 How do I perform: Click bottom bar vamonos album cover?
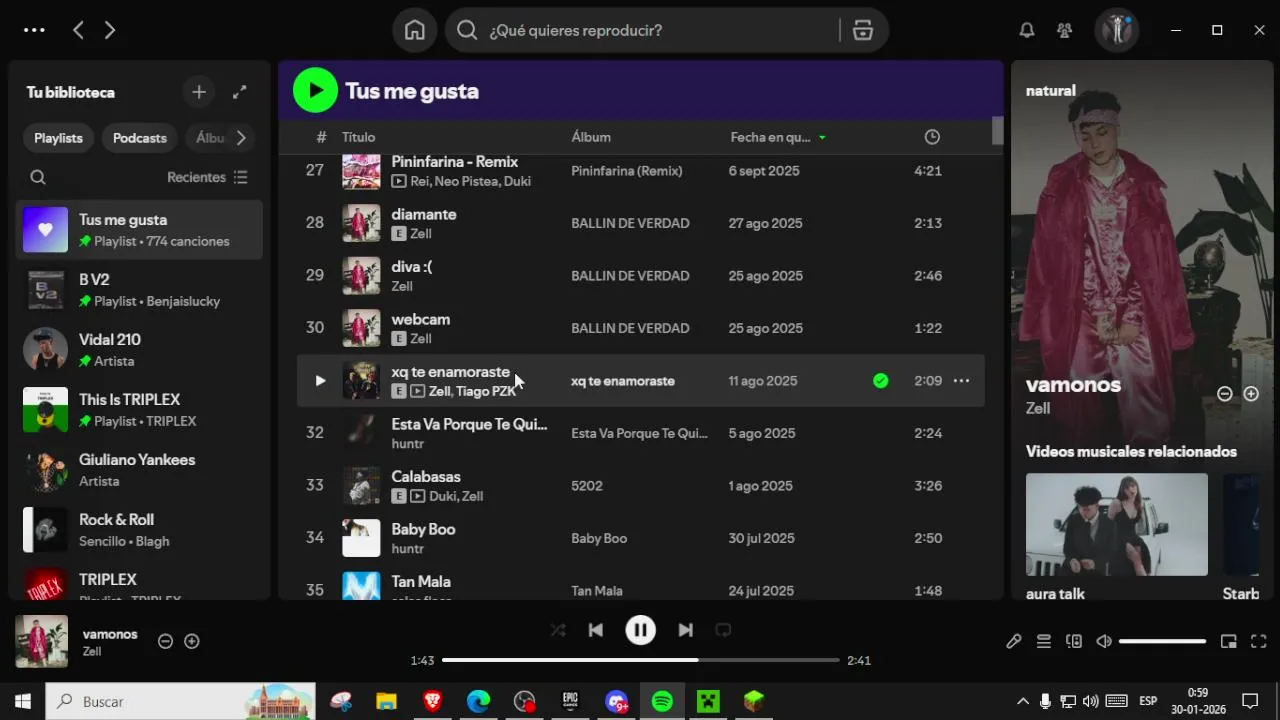(42, 641)
